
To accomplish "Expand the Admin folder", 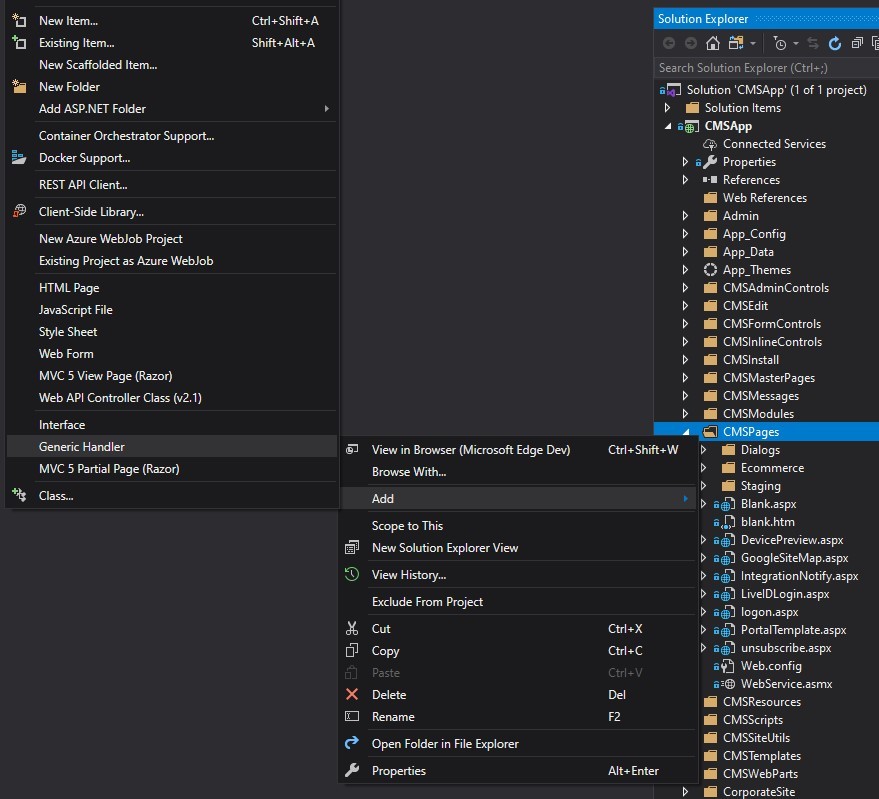I will click(x=685, y=215).
